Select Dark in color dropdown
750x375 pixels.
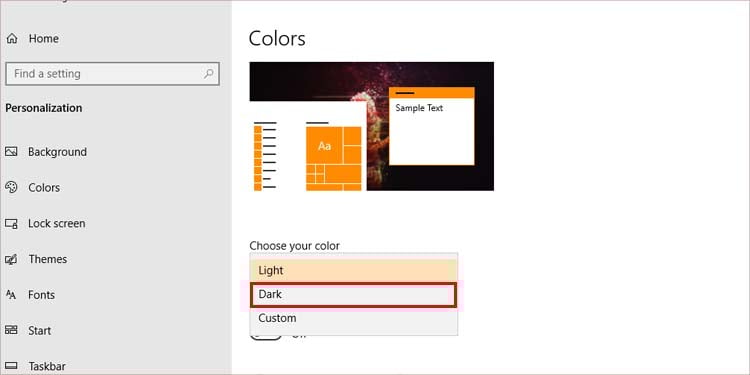coord(353,295)
